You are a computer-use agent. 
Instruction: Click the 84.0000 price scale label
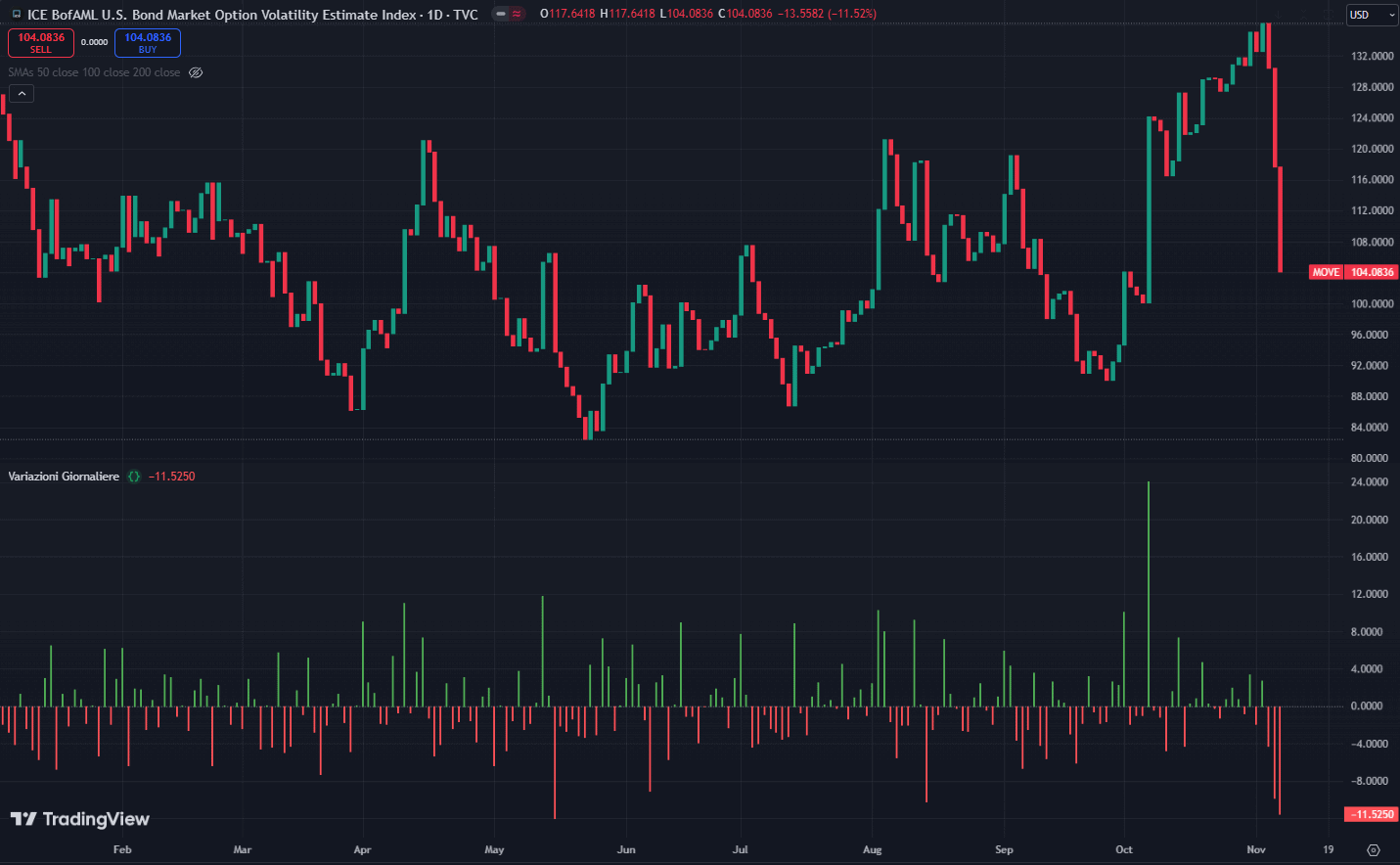(x=1370, y=428)
